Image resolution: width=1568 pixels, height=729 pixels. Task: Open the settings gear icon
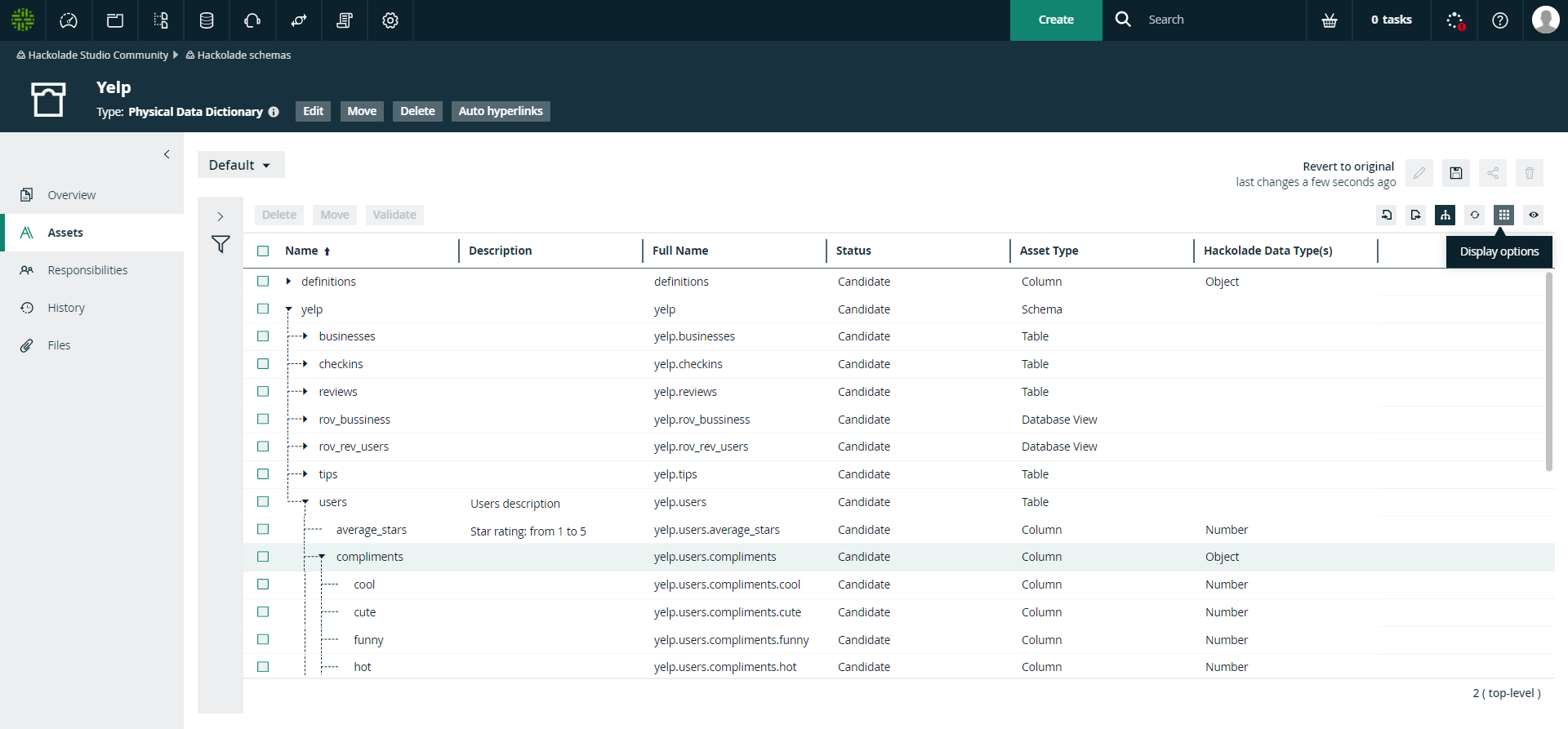(x=390, y=20)
